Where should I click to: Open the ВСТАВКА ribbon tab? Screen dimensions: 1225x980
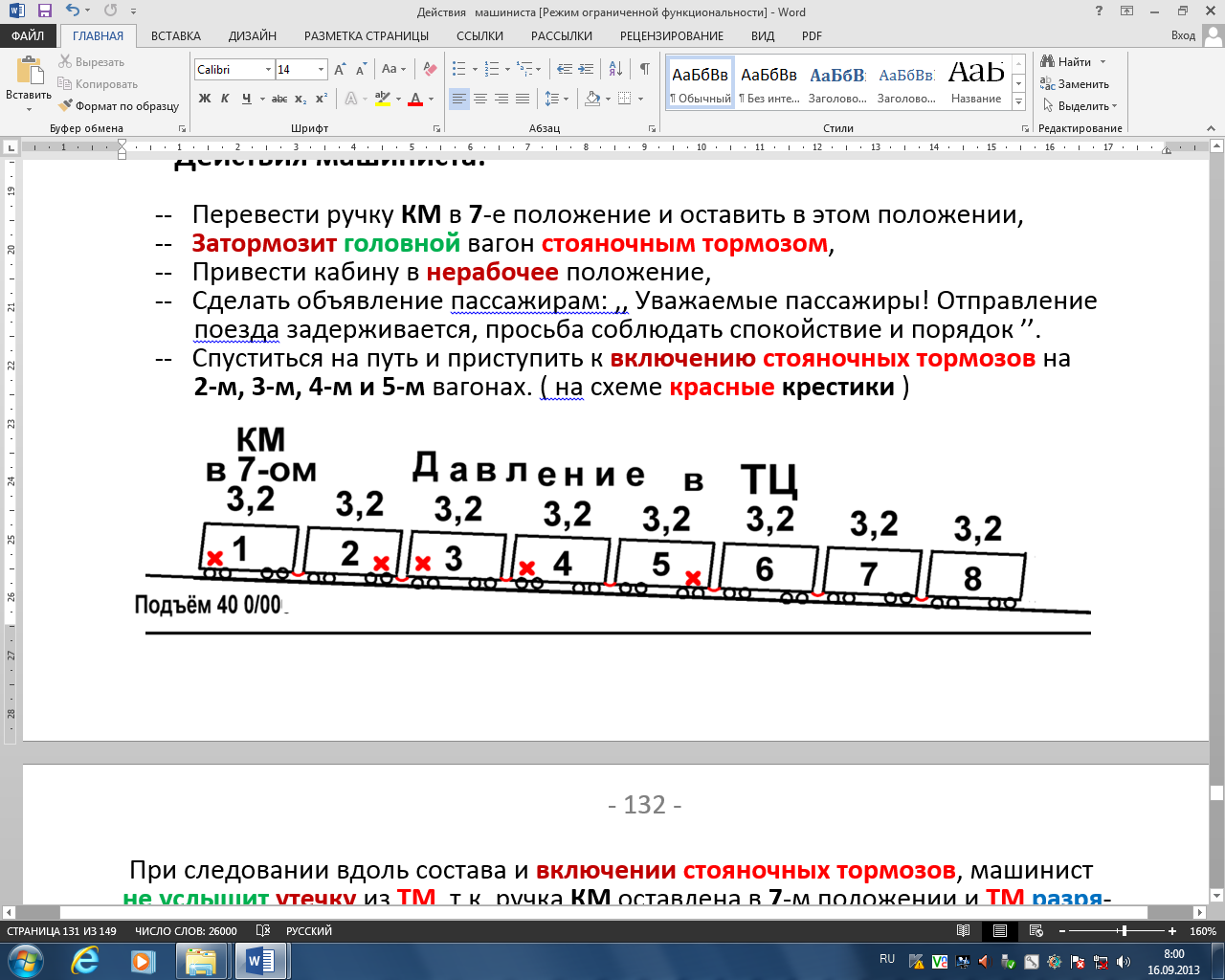point(176,36)
